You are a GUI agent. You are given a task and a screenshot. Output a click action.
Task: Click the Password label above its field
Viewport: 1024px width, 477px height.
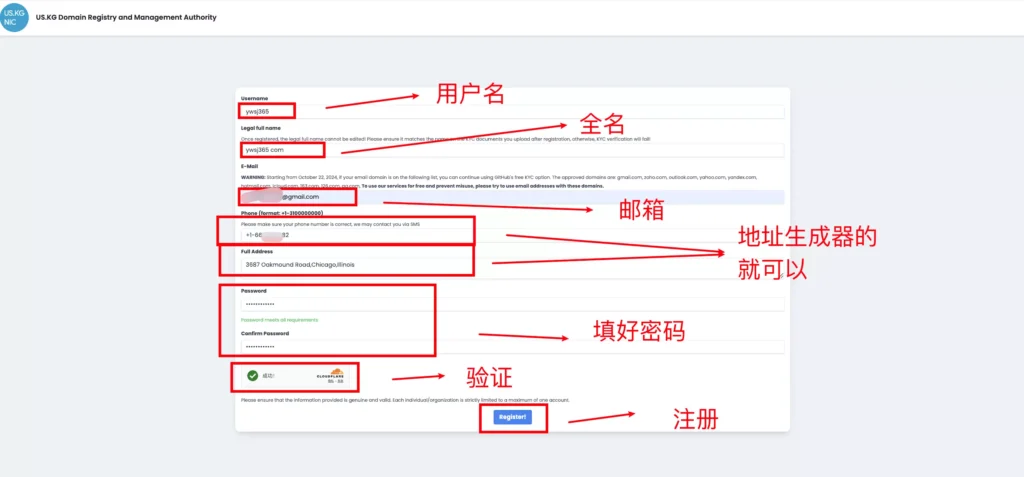(x=254, y=291)
